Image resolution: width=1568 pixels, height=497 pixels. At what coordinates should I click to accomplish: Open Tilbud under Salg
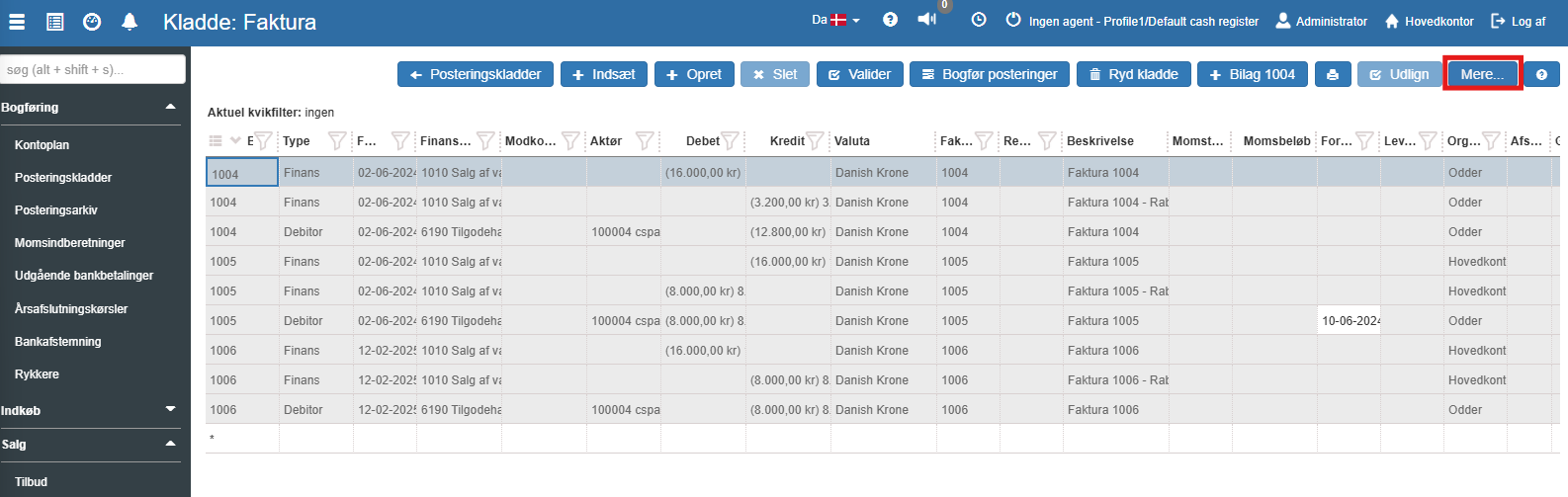[32, 482]
